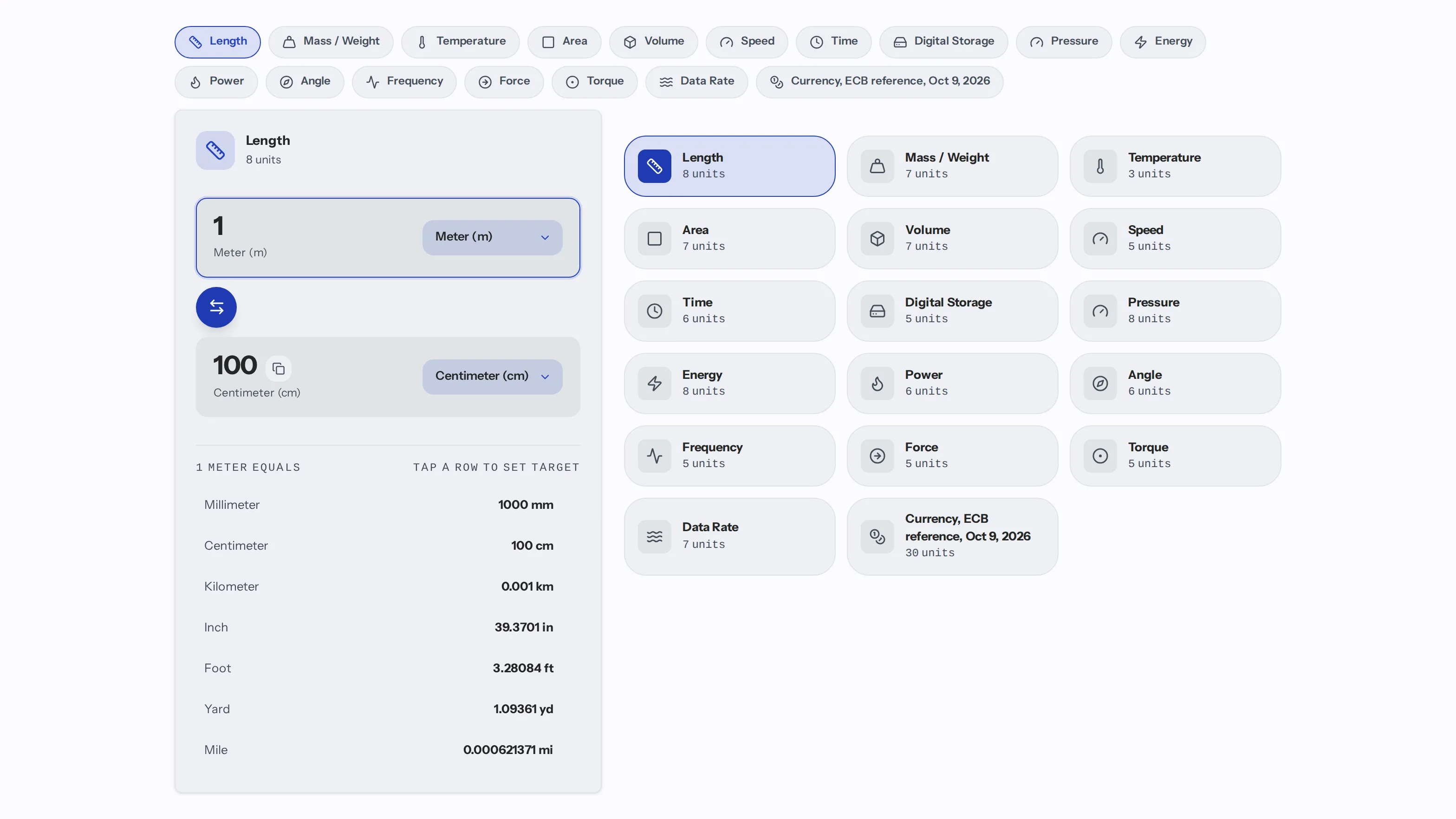
Task: Click the drive icon on Digital Storage card
Action: pos(877,311)
